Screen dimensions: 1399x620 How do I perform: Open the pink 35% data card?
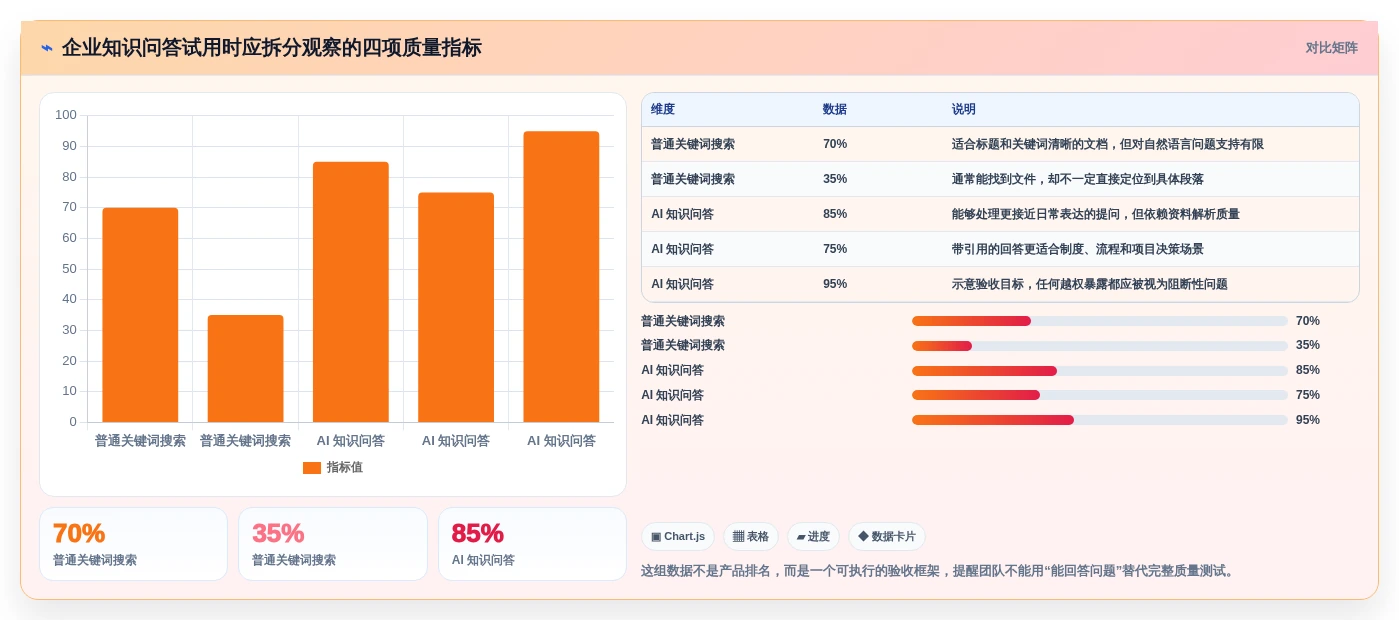[x=333, y=544]
